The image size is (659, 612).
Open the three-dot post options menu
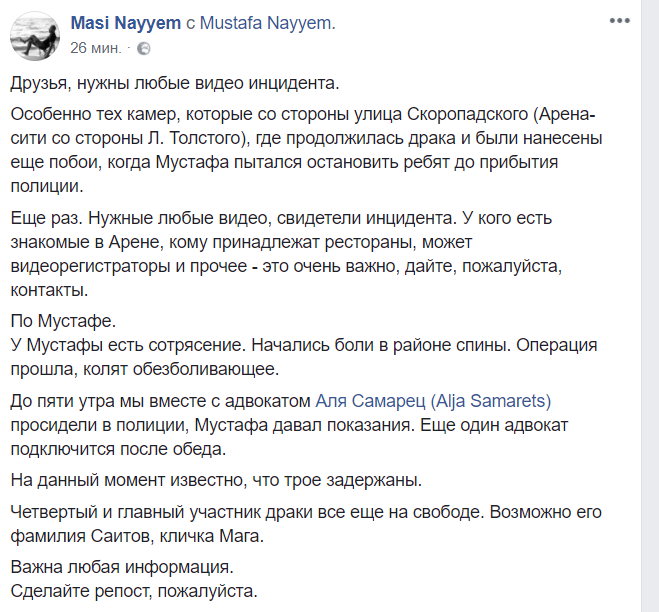coord(621,21)
